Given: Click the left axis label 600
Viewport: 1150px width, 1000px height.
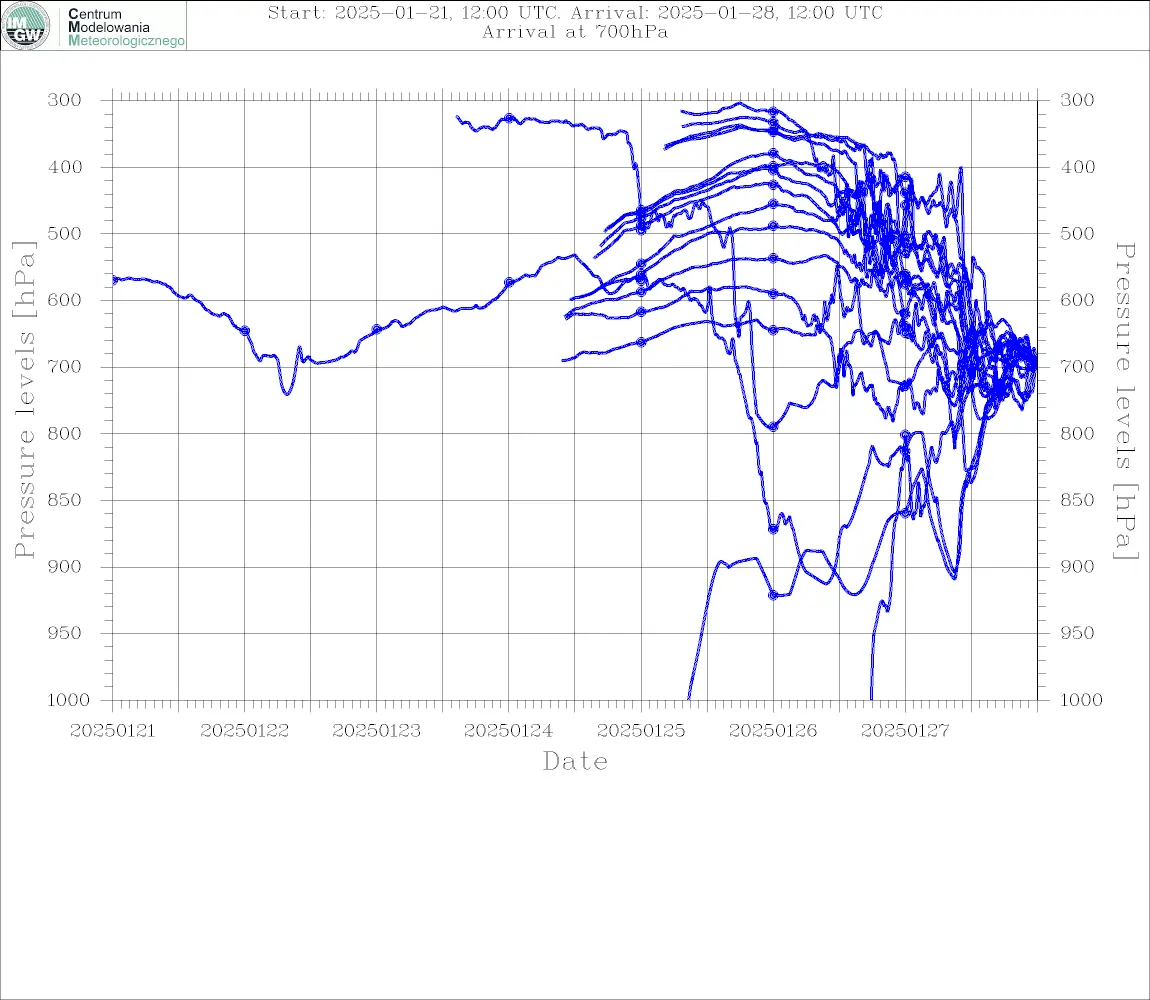Looking at the screenshot, I should click(65, 300).
